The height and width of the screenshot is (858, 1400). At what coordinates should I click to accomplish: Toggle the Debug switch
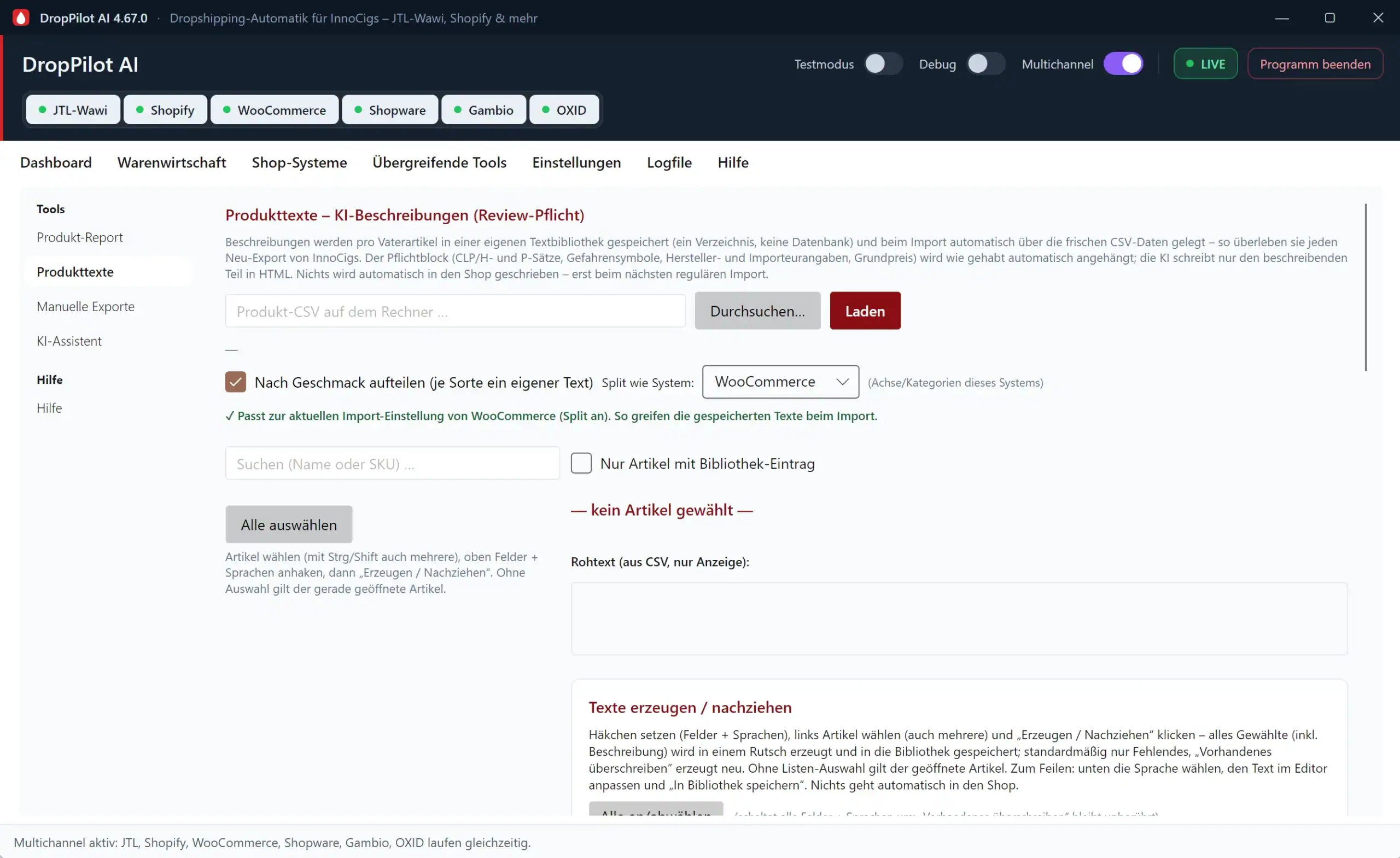(x=986, y=63)
